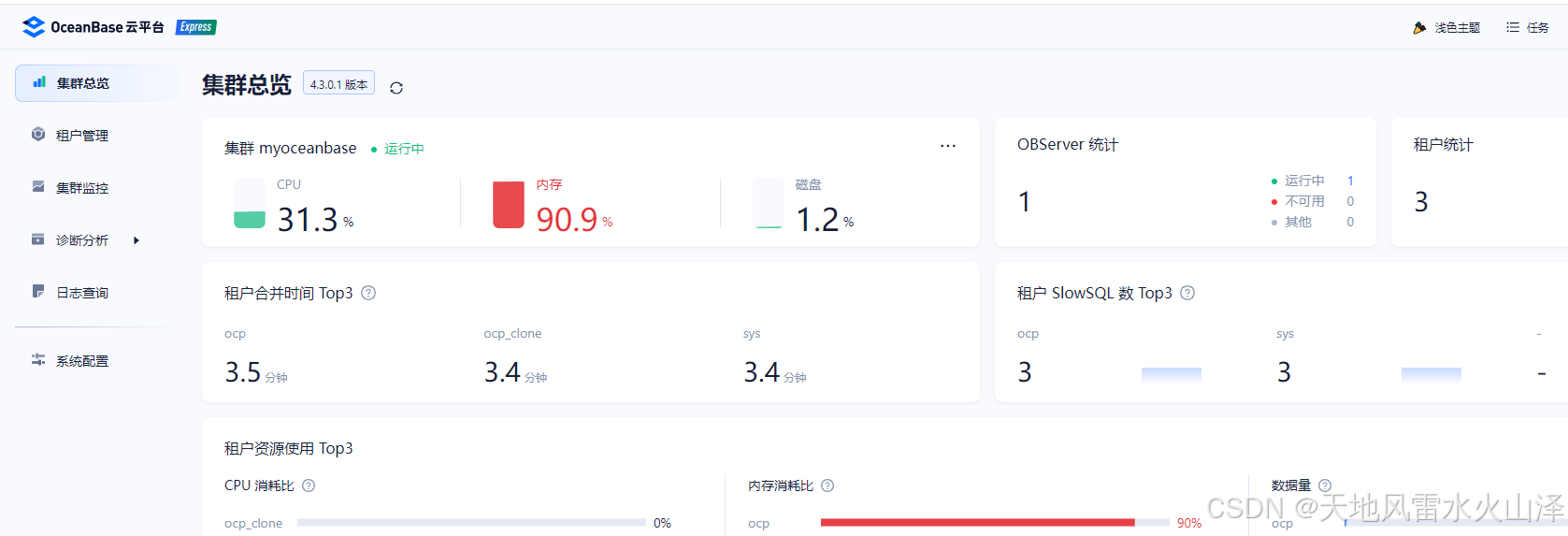The height and width of the screenshot is (536, 1568).
Task: Click the 运行中 cluster status label
Action: 404,149
